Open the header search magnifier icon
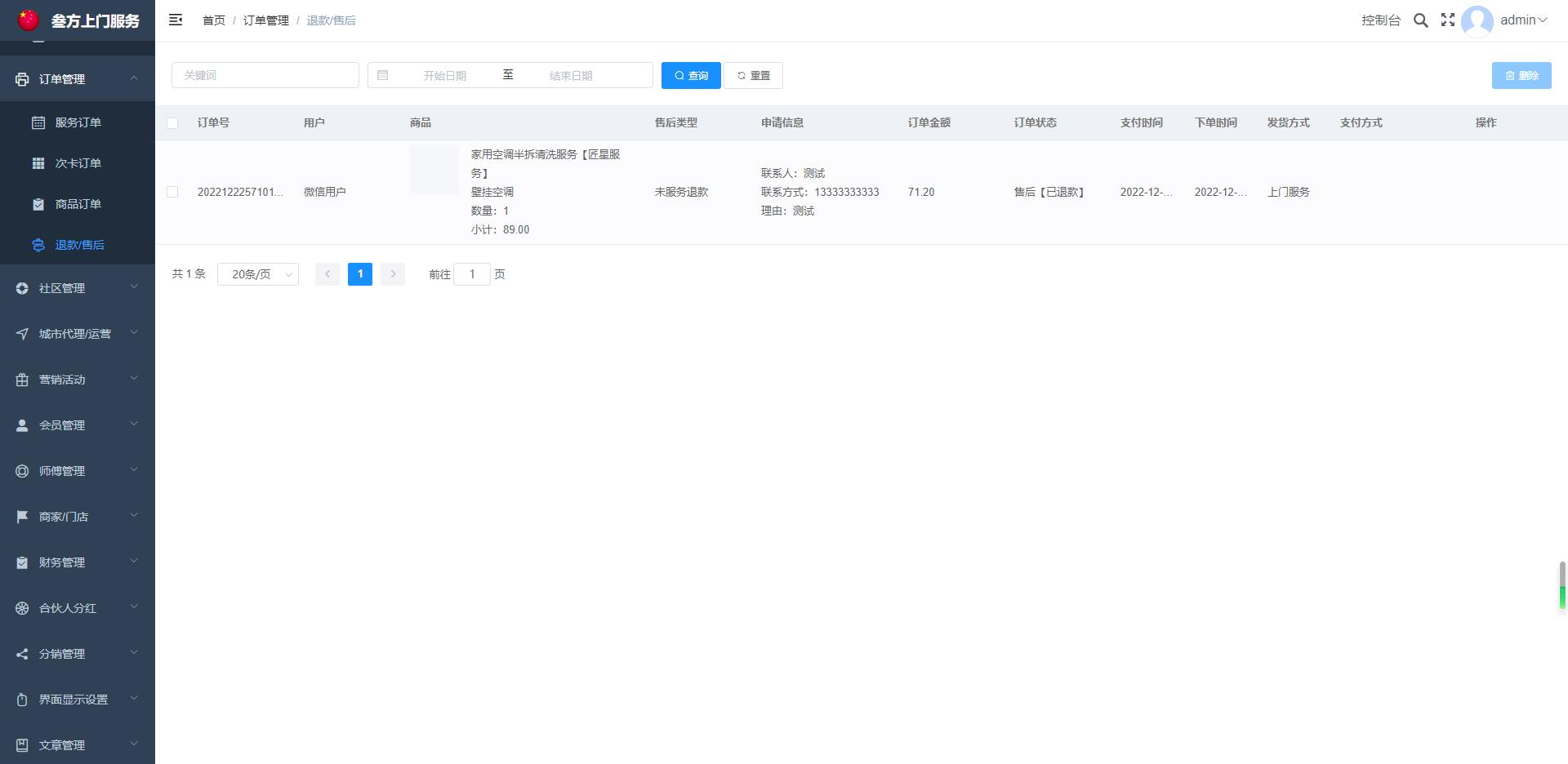Image resolution: width=1568 pixels, height=764 pixels. click(x=1421, y=20)
